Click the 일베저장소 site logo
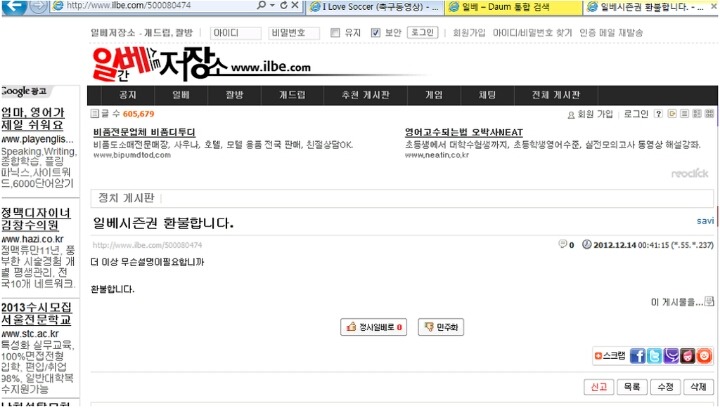This screenshot has width=720, height=408. 201,64
